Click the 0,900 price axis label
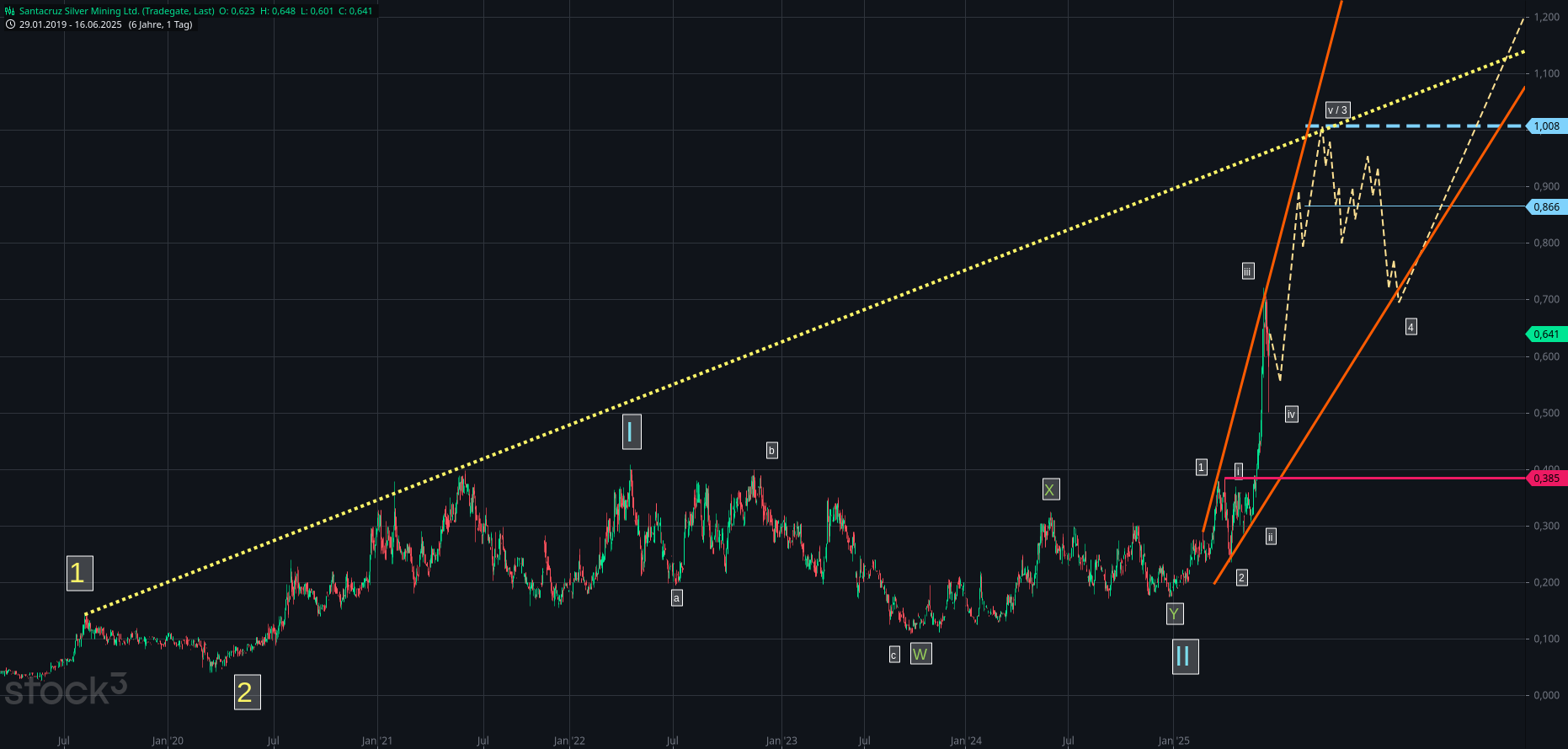Image resolution: width=1568 pixels, height=749 pixels. (1547, 186)
